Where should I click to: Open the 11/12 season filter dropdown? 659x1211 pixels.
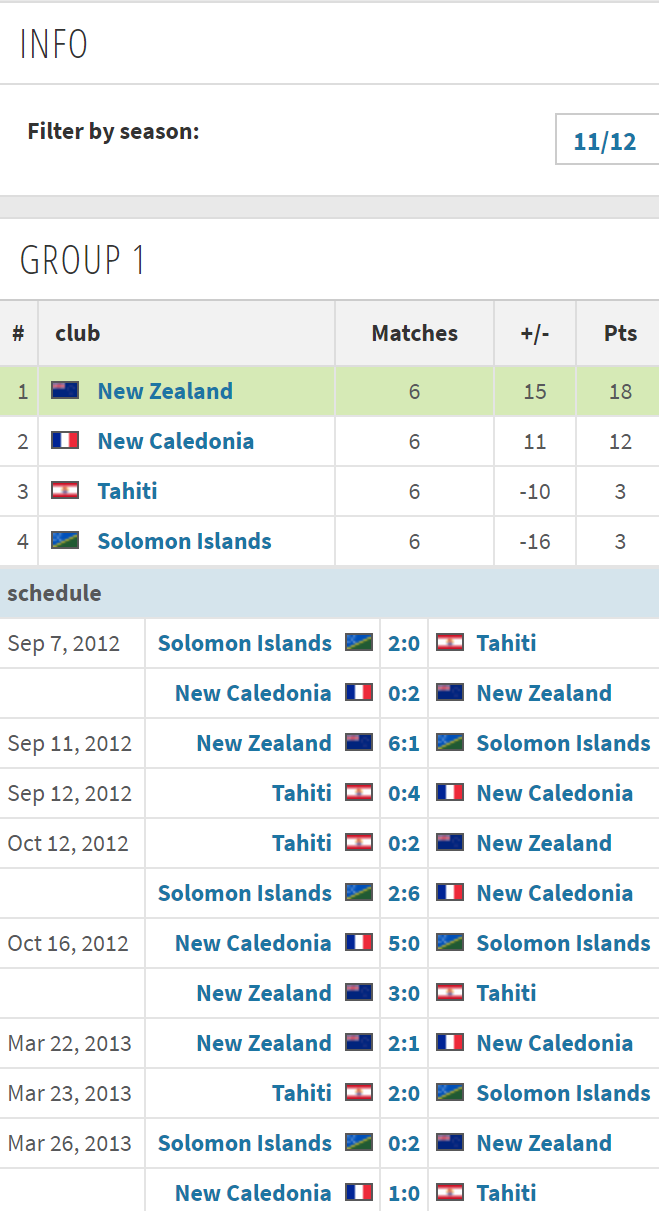pos(606,141)
